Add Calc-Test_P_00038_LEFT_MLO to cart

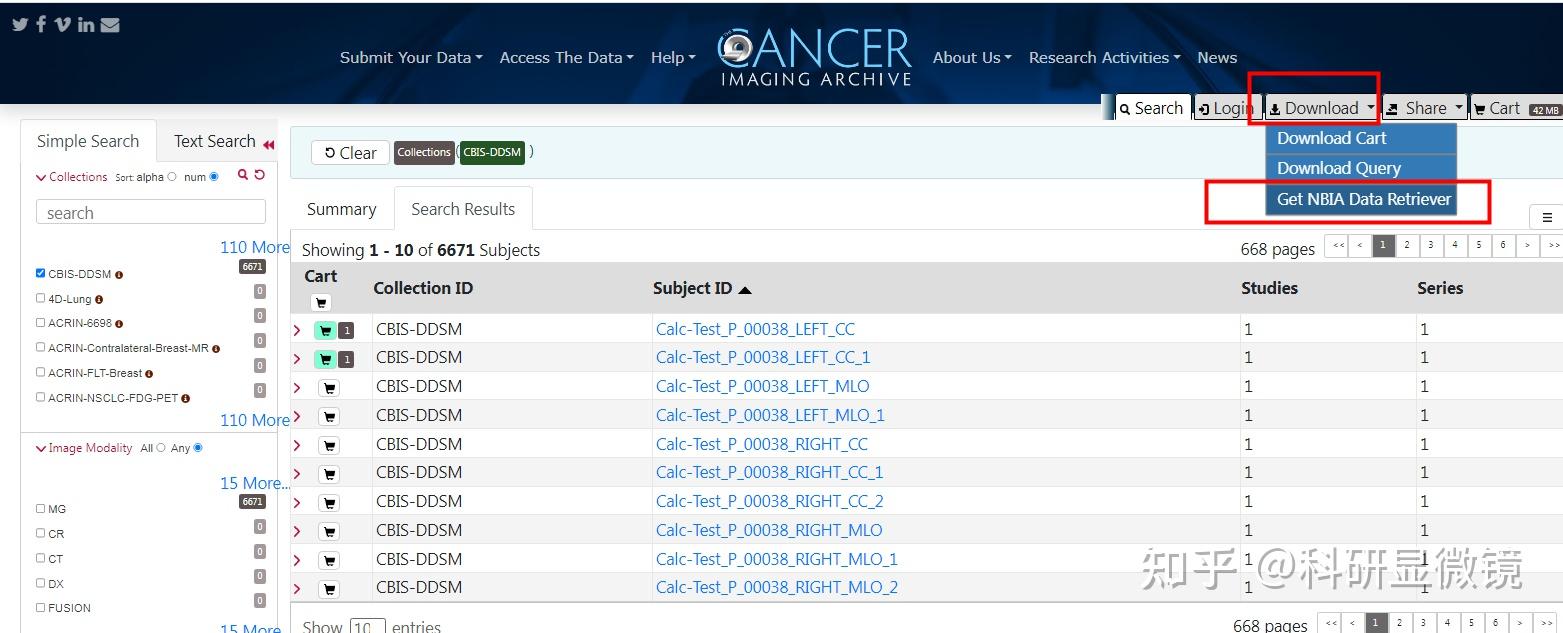coord(328,386)
